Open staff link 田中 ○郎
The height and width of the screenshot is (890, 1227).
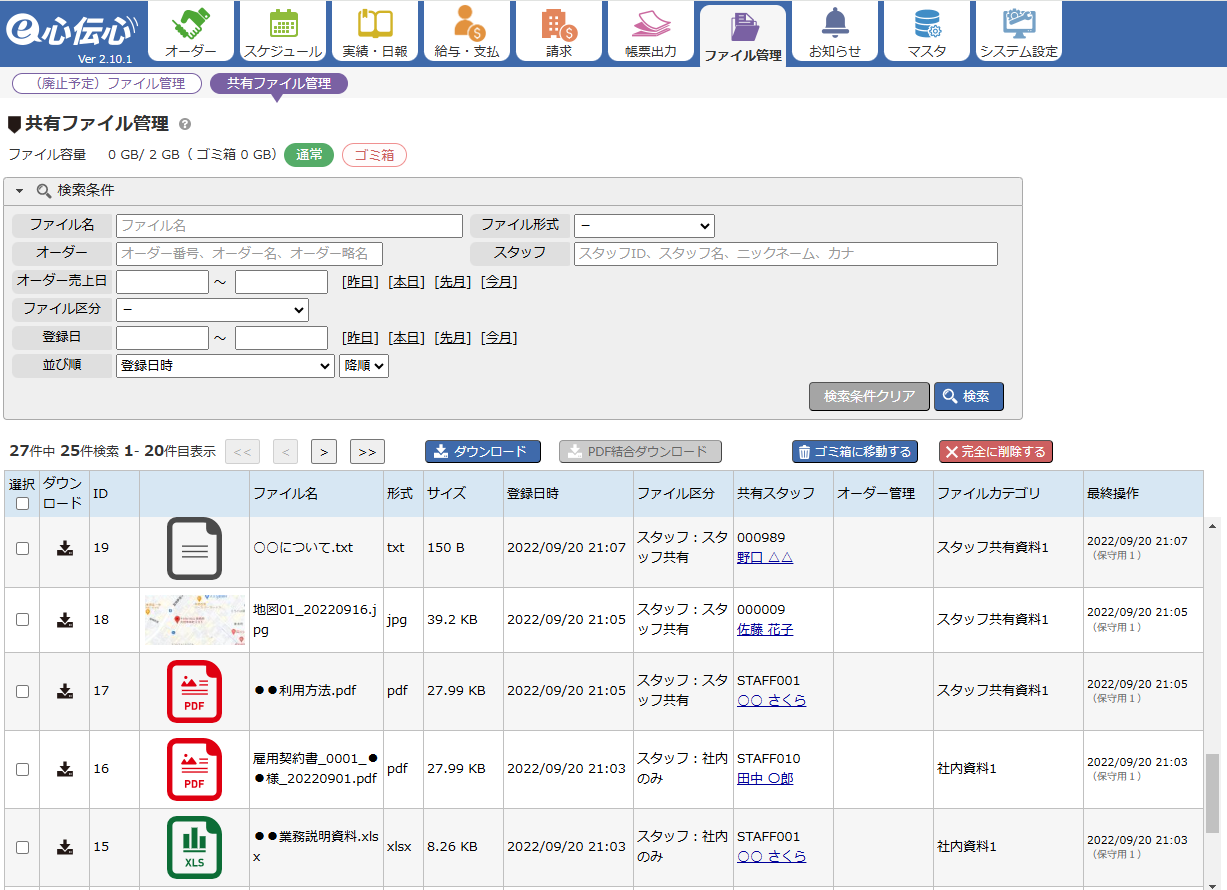click(765, 779)
